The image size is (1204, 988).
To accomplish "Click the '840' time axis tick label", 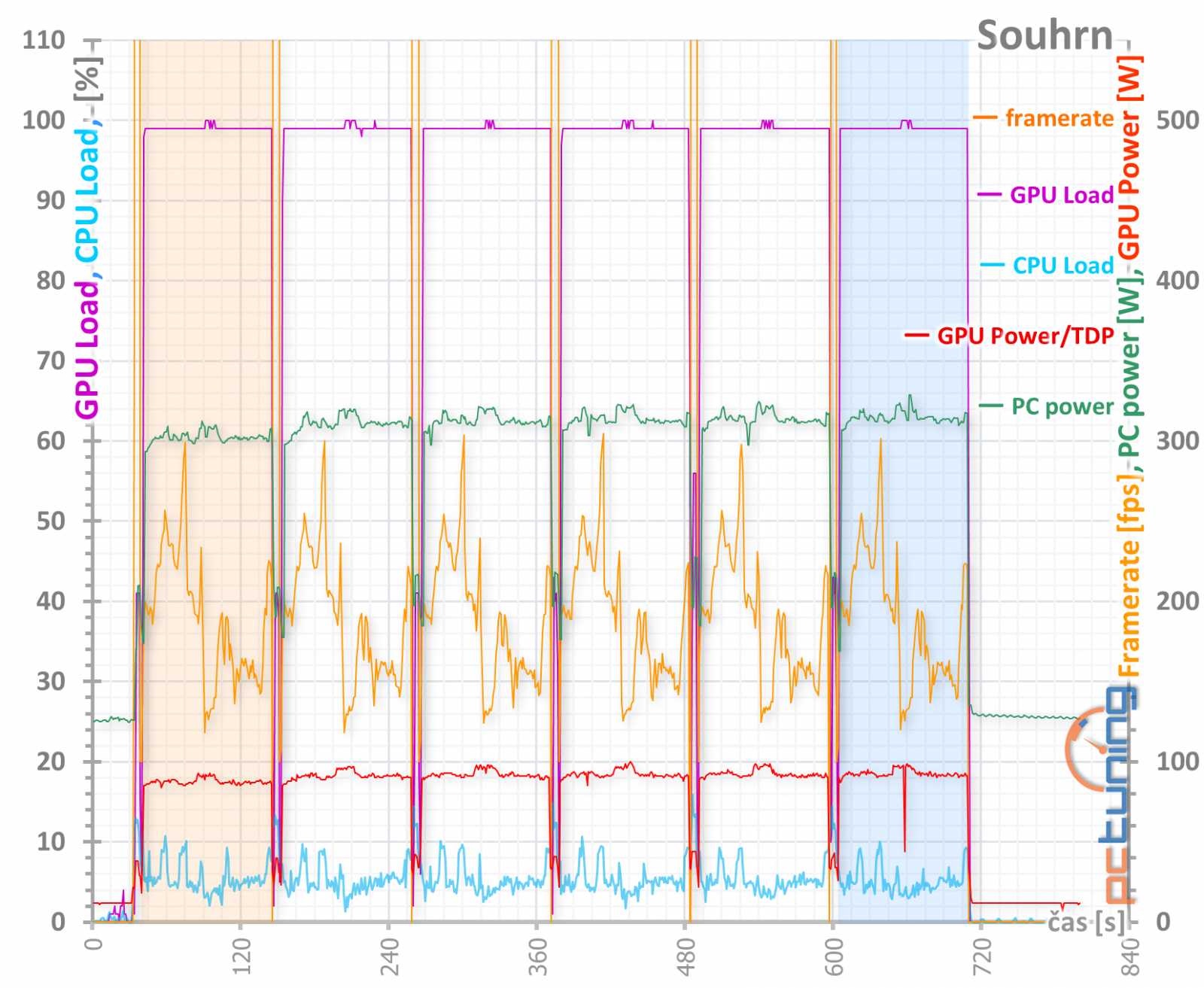I will point(1130,956).
